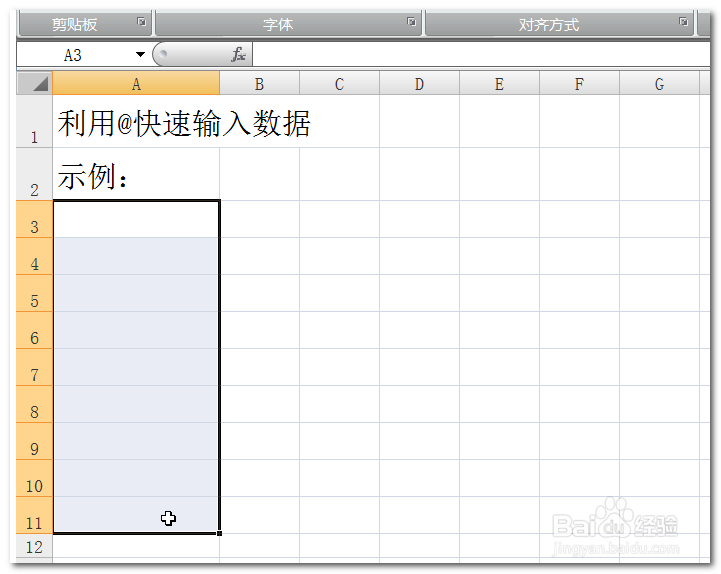Image resolution: width=721 pixels, height=574 pixels.
Task: Open the Clipboard group dialog launcher
Action: [142, 22]
